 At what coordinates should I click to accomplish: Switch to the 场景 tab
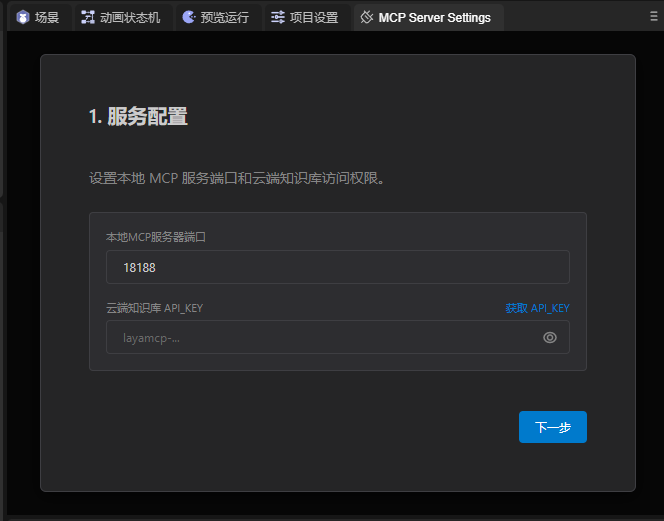coord(47,17)
